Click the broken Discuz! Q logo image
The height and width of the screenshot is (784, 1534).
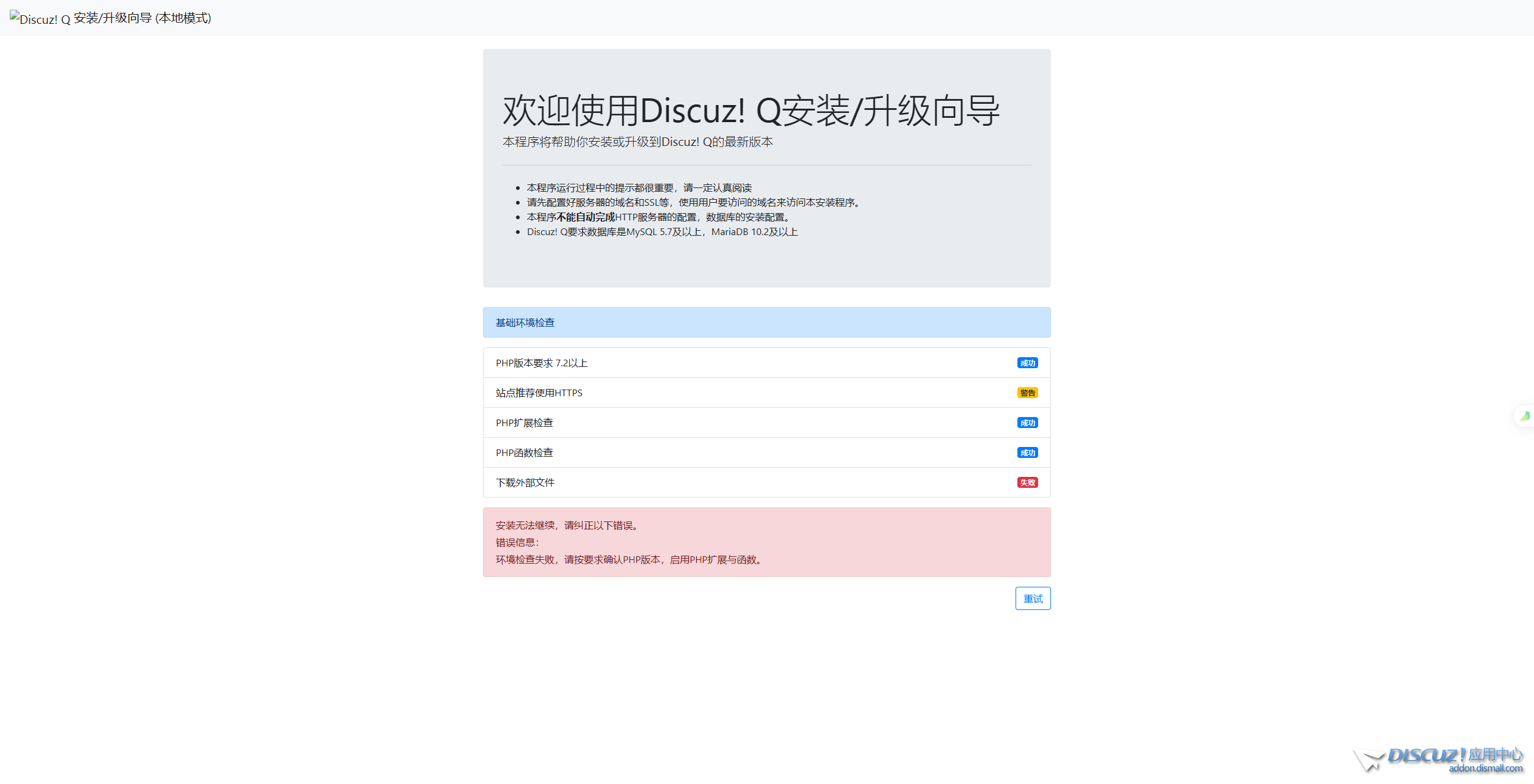click(40, 18)
